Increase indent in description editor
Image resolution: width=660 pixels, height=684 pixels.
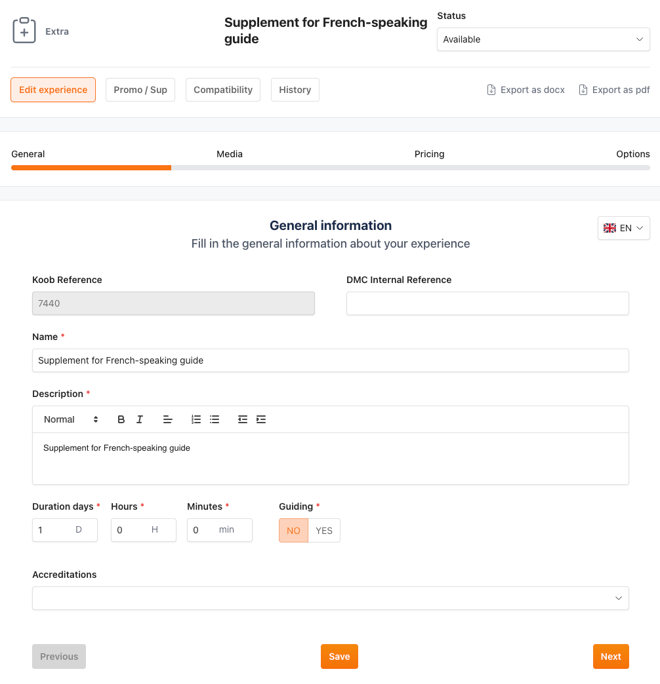[x=261, y=420]
